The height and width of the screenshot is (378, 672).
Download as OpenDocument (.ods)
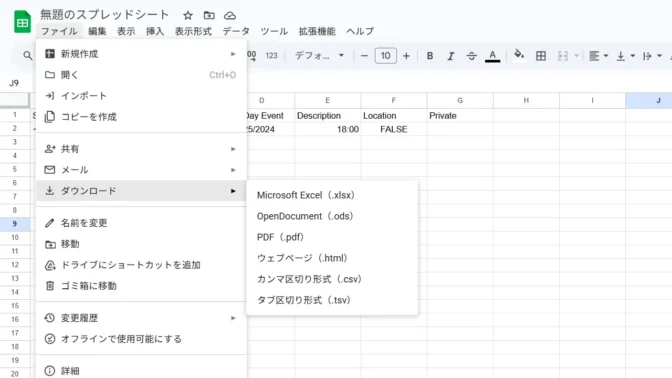[332, 216]
